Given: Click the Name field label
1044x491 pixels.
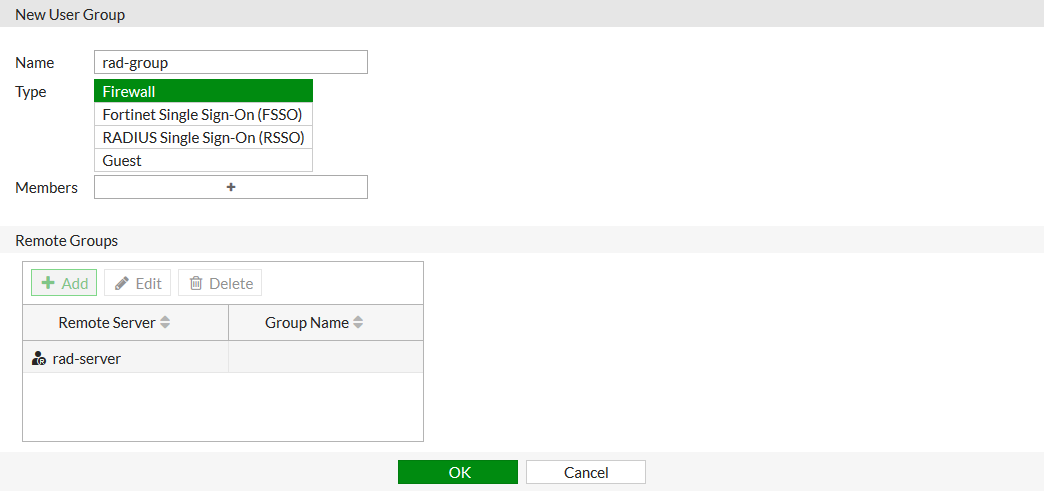Looking at the screenshot, I should click(34, 62).
